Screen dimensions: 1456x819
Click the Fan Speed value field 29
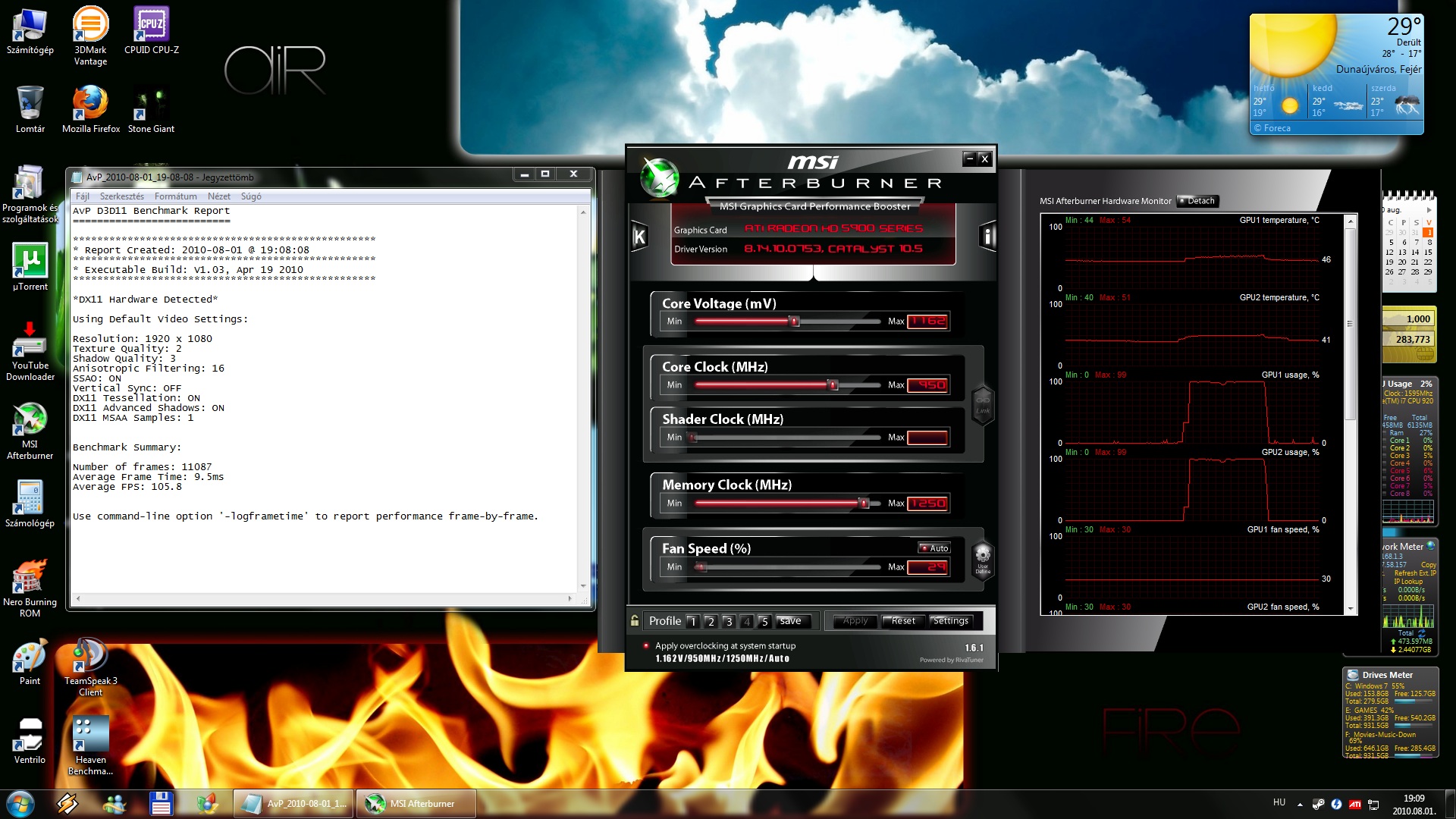click(x=927, y=566)
